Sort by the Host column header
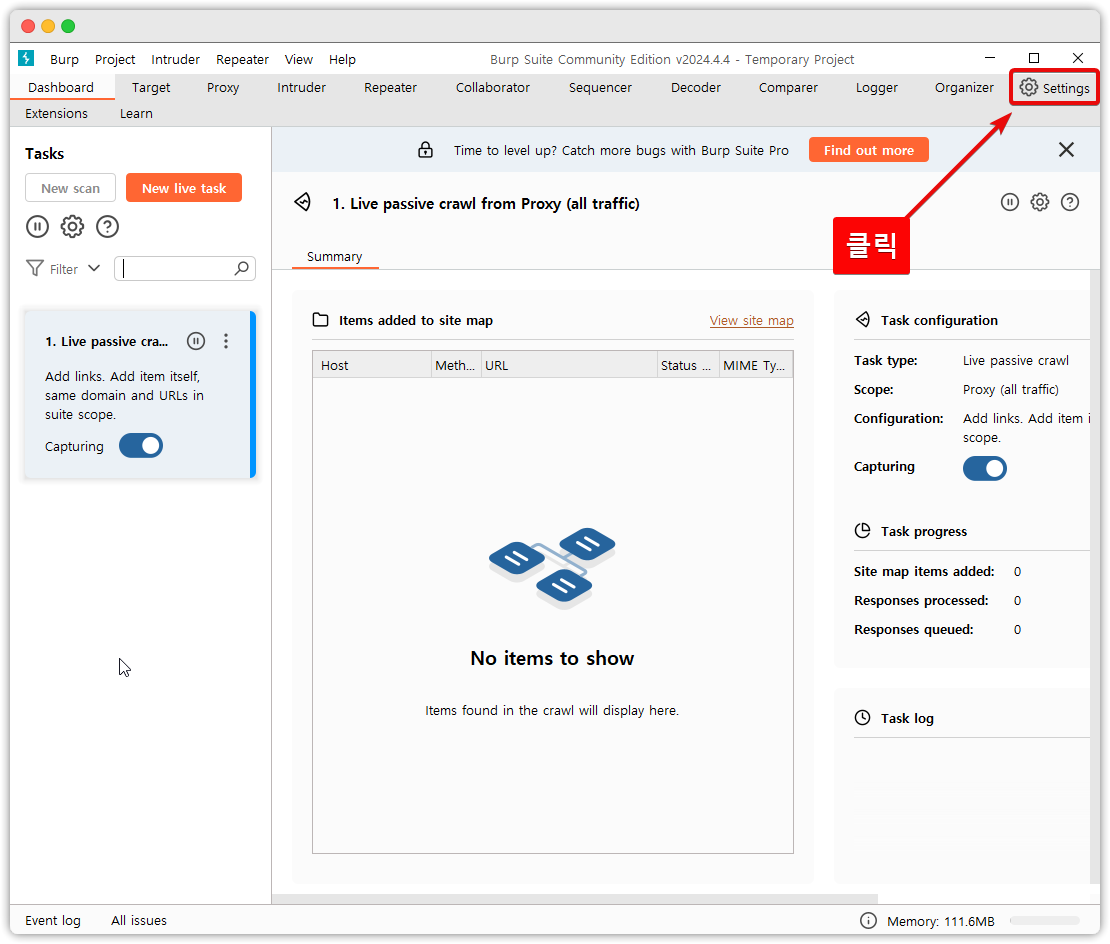 [x=372, y=365]
